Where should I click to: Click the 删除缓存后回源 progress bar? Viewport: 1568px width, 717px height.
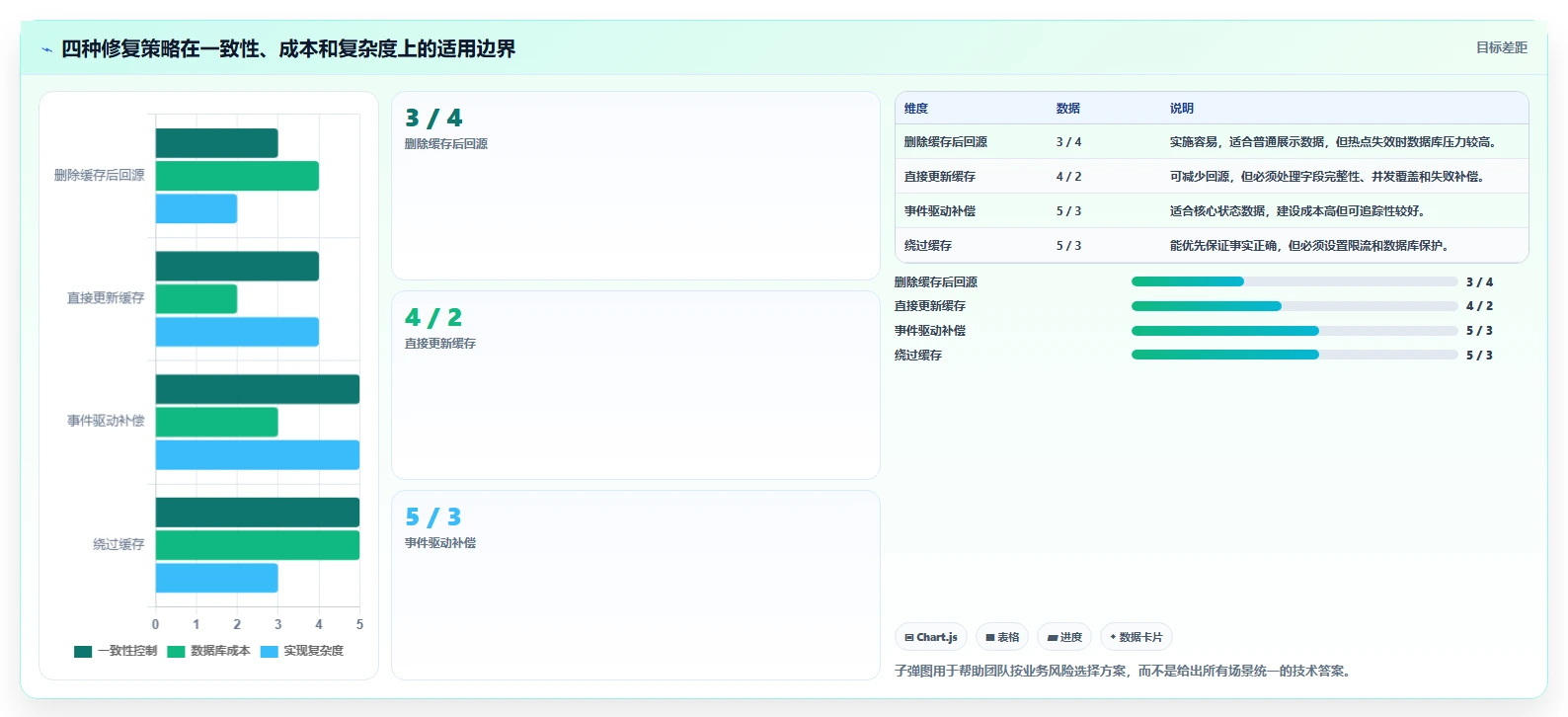[1294, 281]
